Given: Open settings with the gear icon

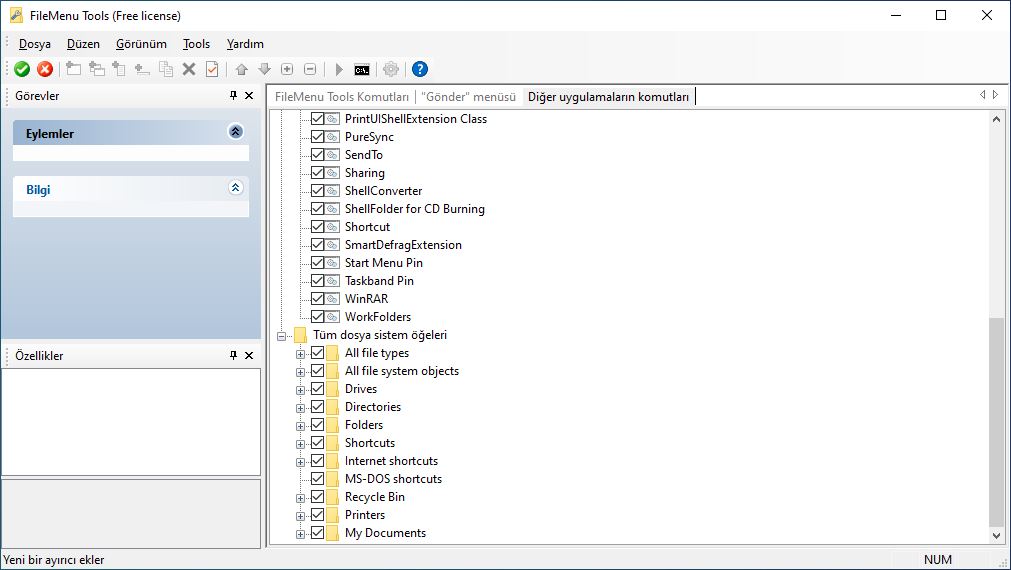Looking at the screenshot, I should (x=391, y=69).
